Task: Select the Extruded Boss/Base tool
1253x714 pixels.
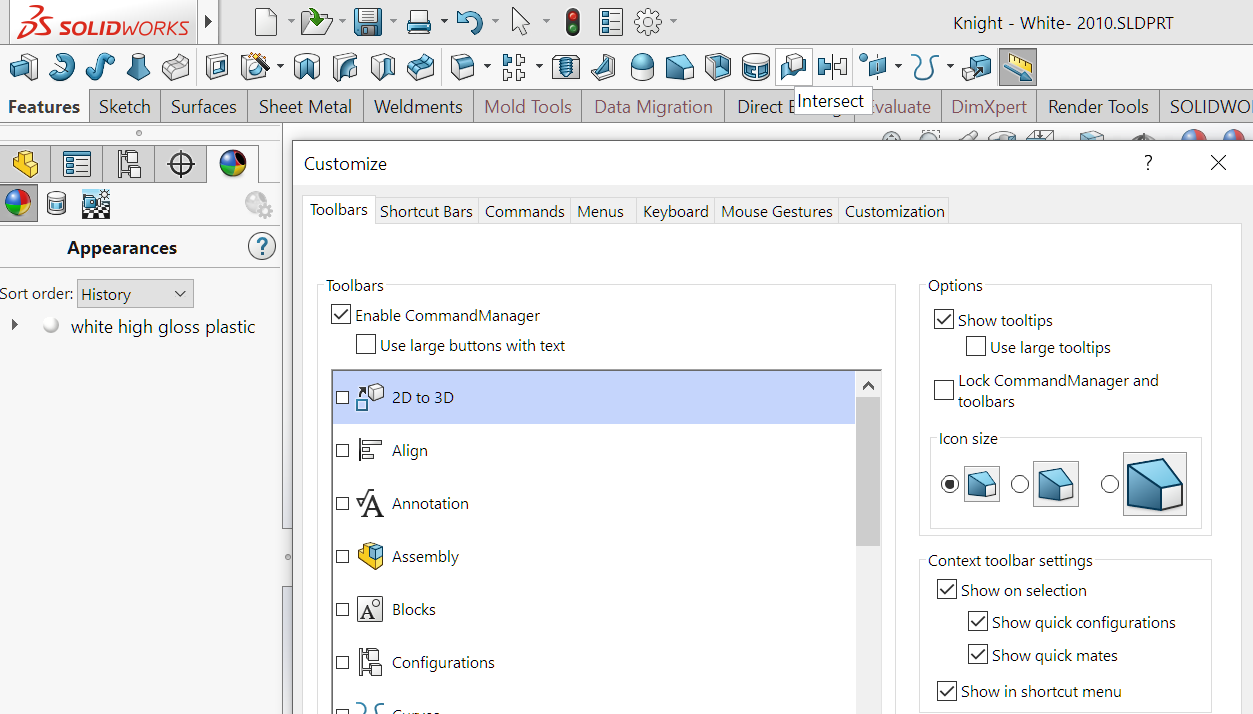Action: point(24,67)
